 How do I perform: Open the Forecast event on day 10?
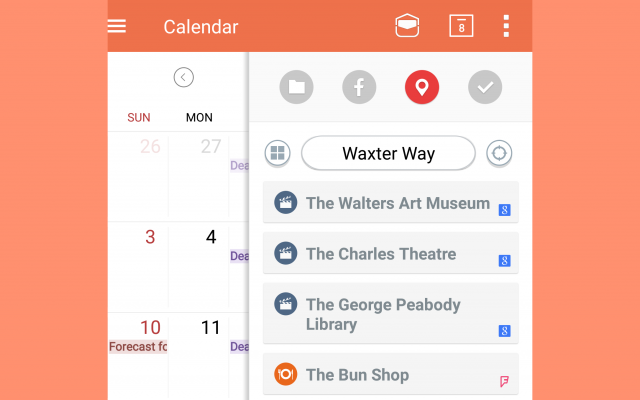coord(138,347)
